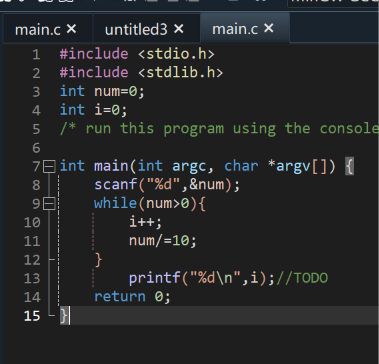The width and height of the screenshot is (379, 364).
Task: Close the inactive main.c tab
Action: tap(72, 29)
